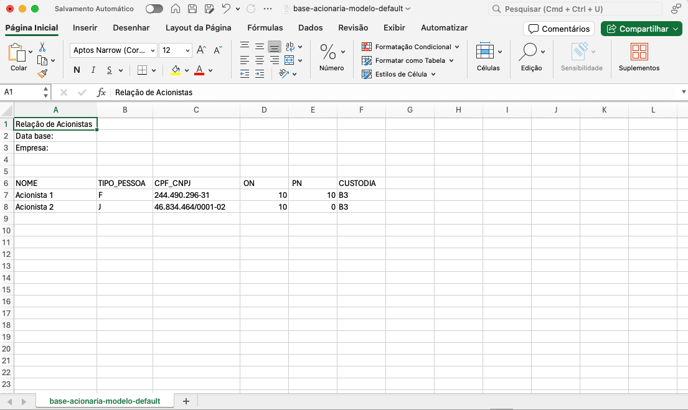The height and width of the screenshot is (410, 688).
Task: Align text to middle icon
Action: tap(260, 46)
